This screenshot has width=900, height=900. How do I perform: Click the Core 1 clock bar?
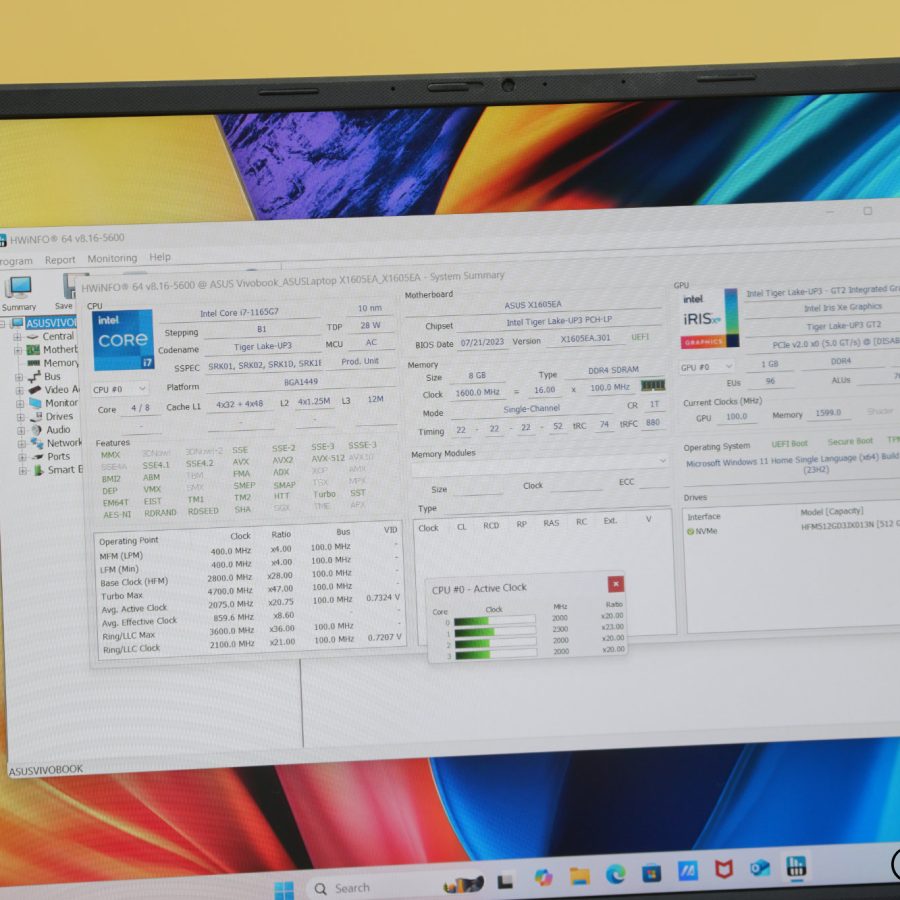tap(495, 631)
